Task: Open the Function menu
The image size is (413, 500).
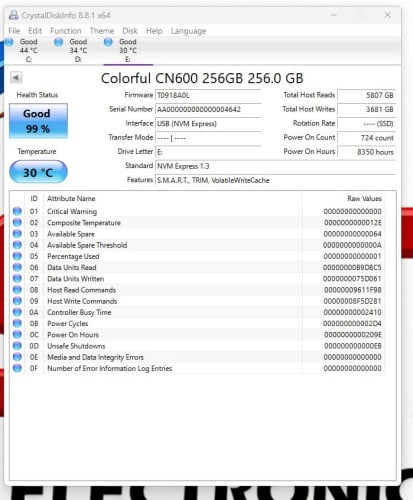Action: (66, 31)
